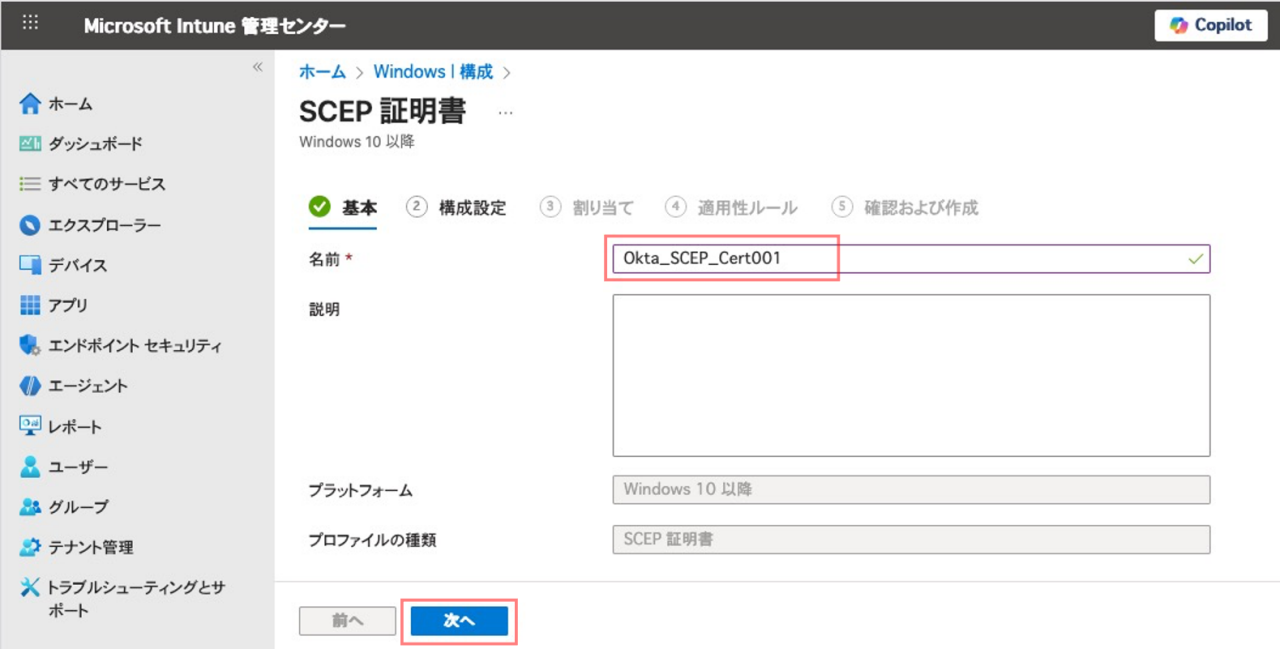Open the app launcher waffle grid icon

click(30, 24)
